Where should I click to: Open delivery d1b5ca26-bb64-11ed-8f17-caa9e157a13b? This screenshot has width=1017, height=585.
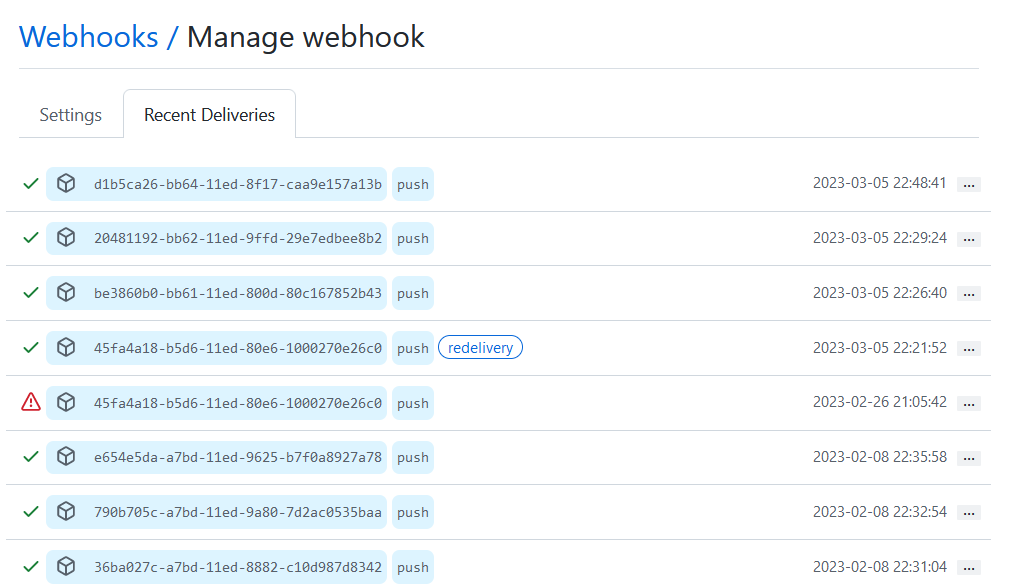[x=237, y=184]
